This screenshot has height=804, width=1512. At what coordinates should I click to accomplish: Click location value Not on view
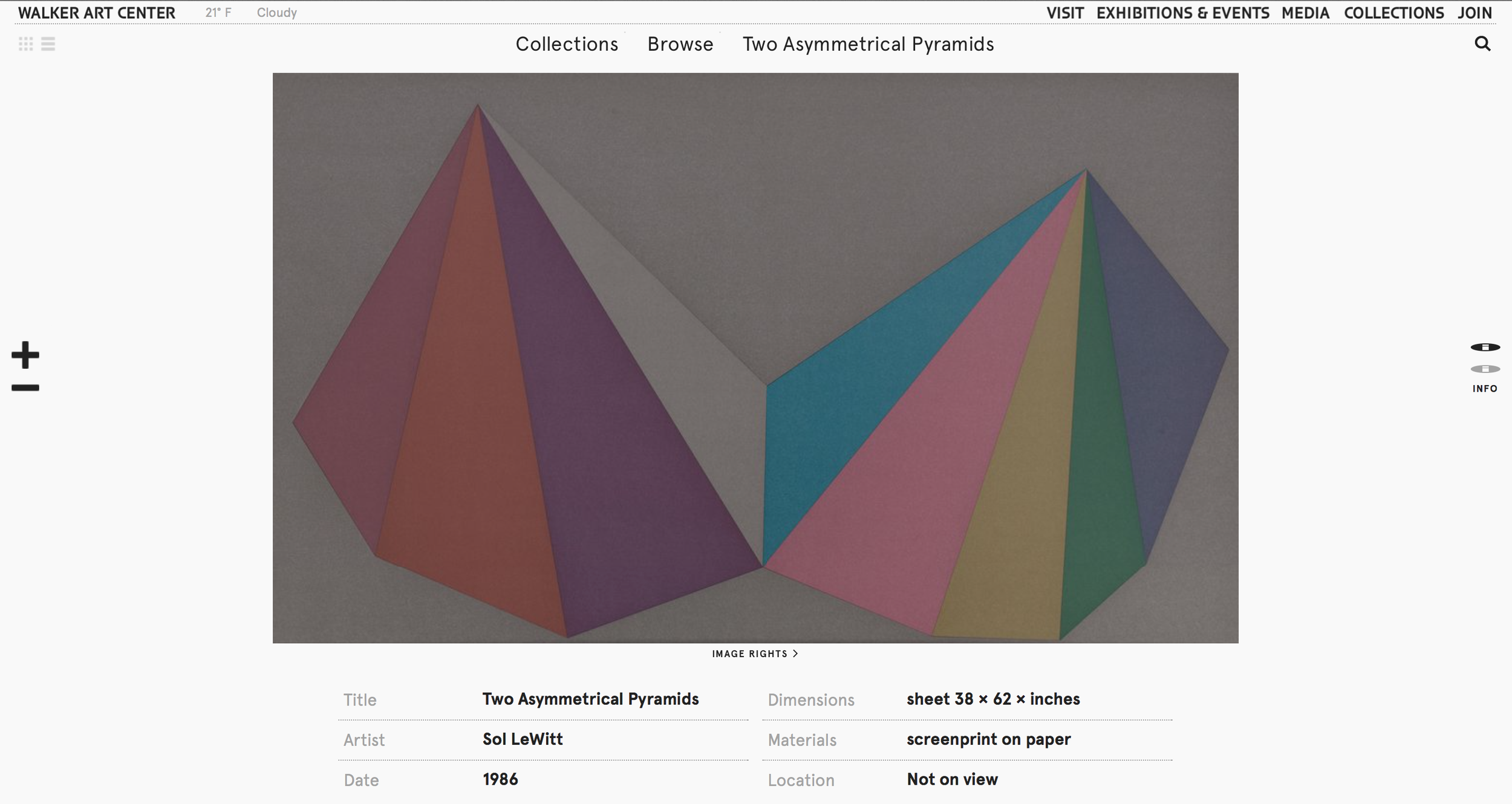coord(953,779)
